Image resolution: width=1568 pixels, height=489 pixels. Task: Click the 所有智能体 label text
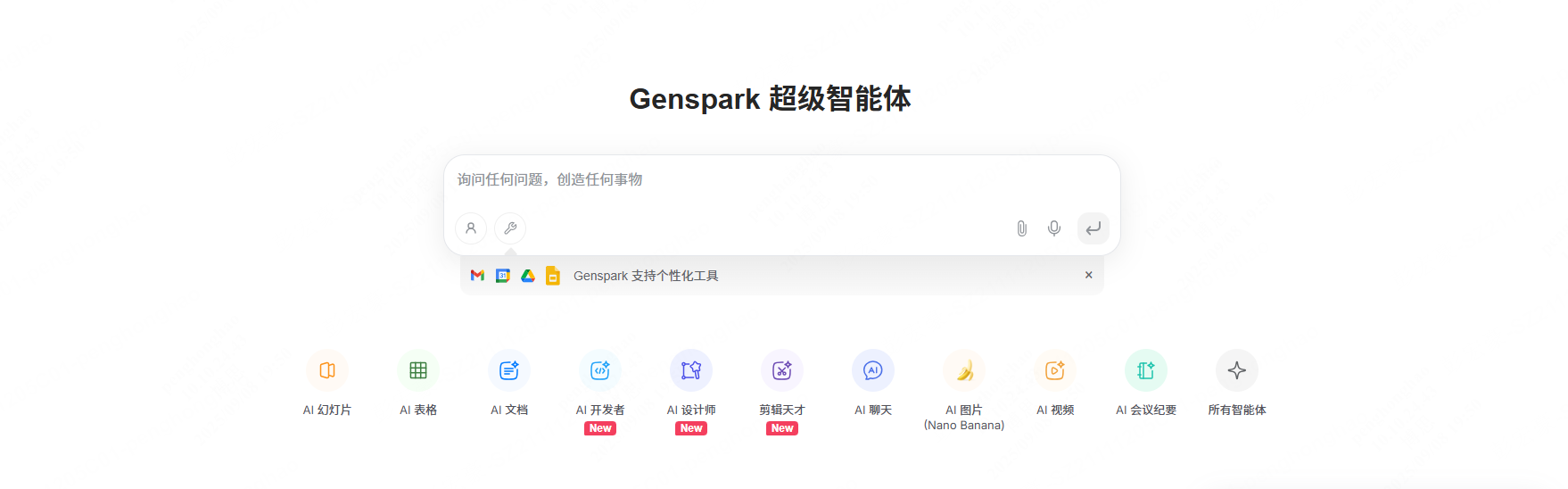[1237, 410]
